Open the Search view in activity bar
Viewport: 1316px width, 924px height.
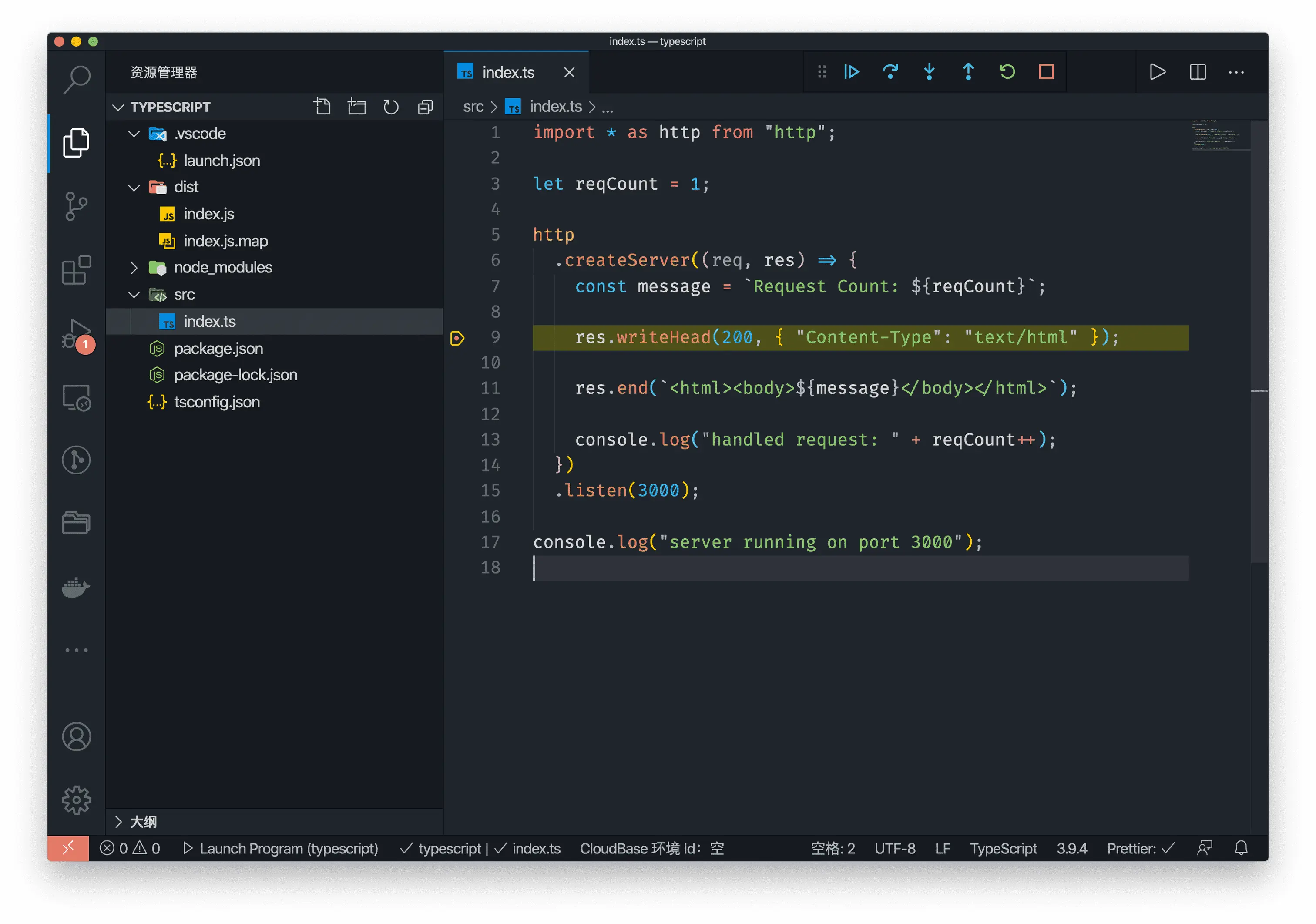click(76, 80)
